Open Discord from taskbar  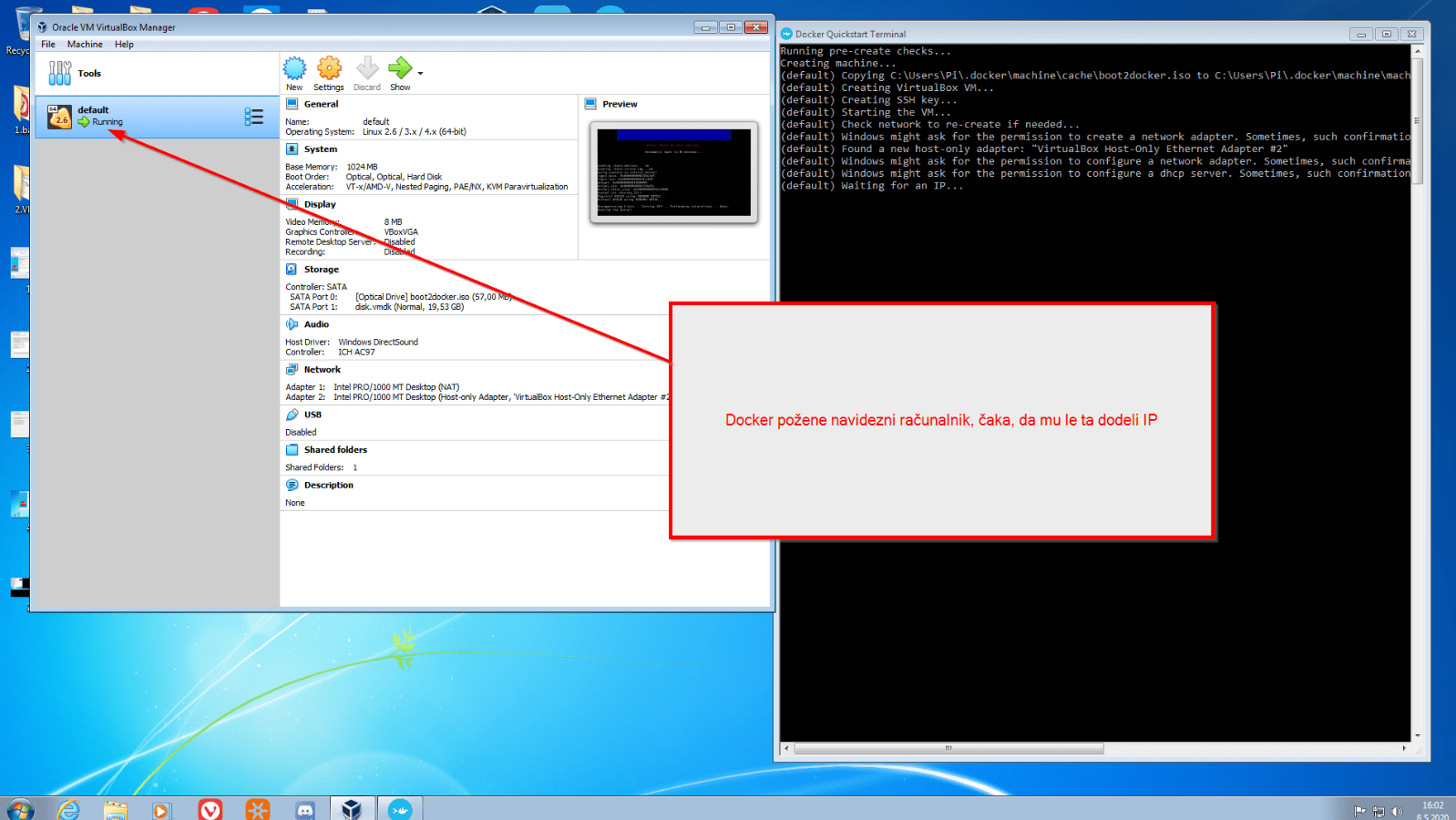tap(305, 810)
